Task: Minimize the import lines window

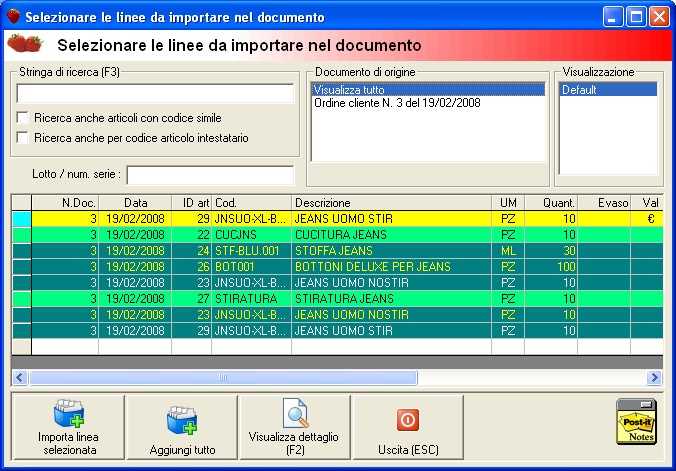Action: [x=613, y=17]
